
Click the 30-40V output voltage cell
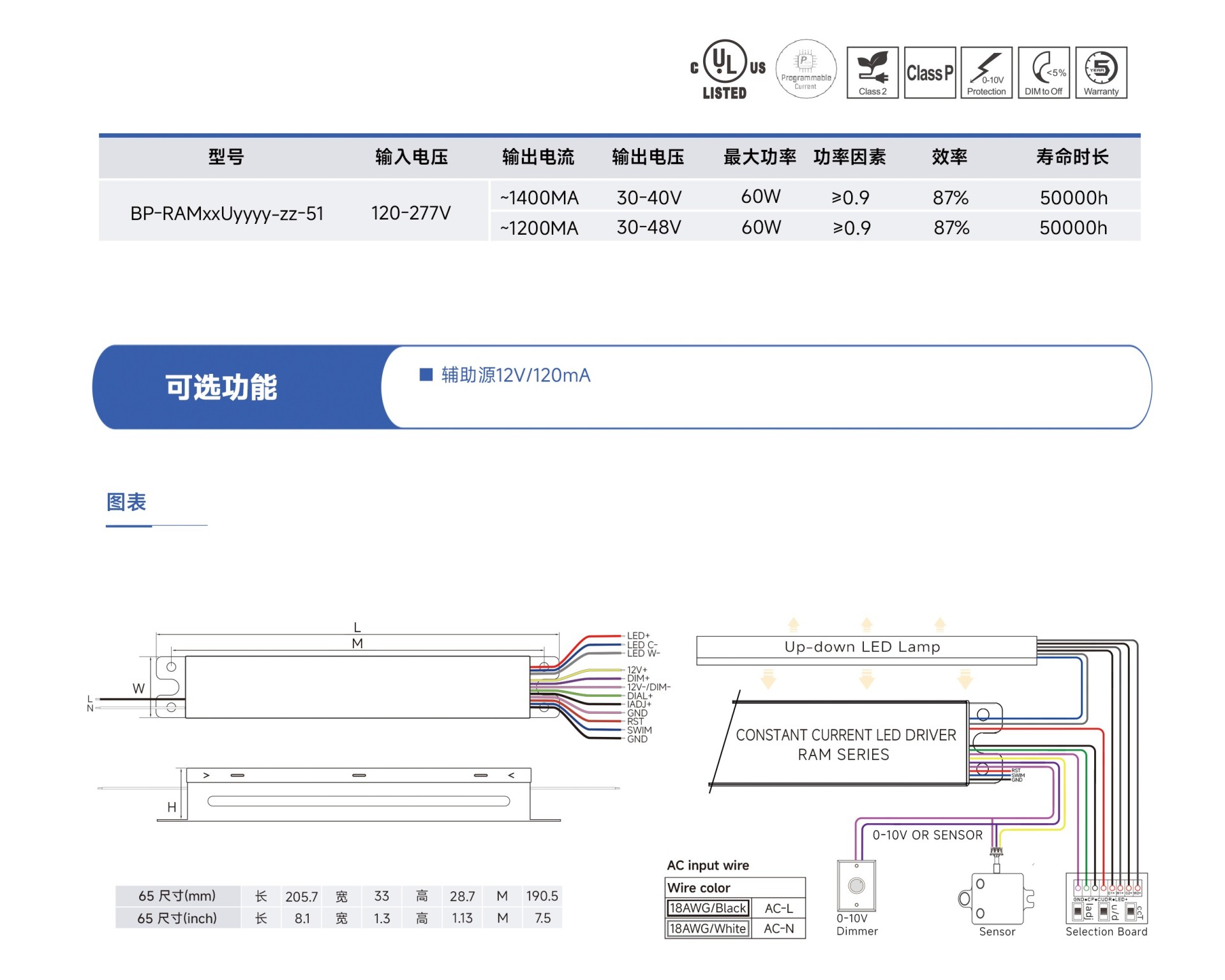click(649, 198)
